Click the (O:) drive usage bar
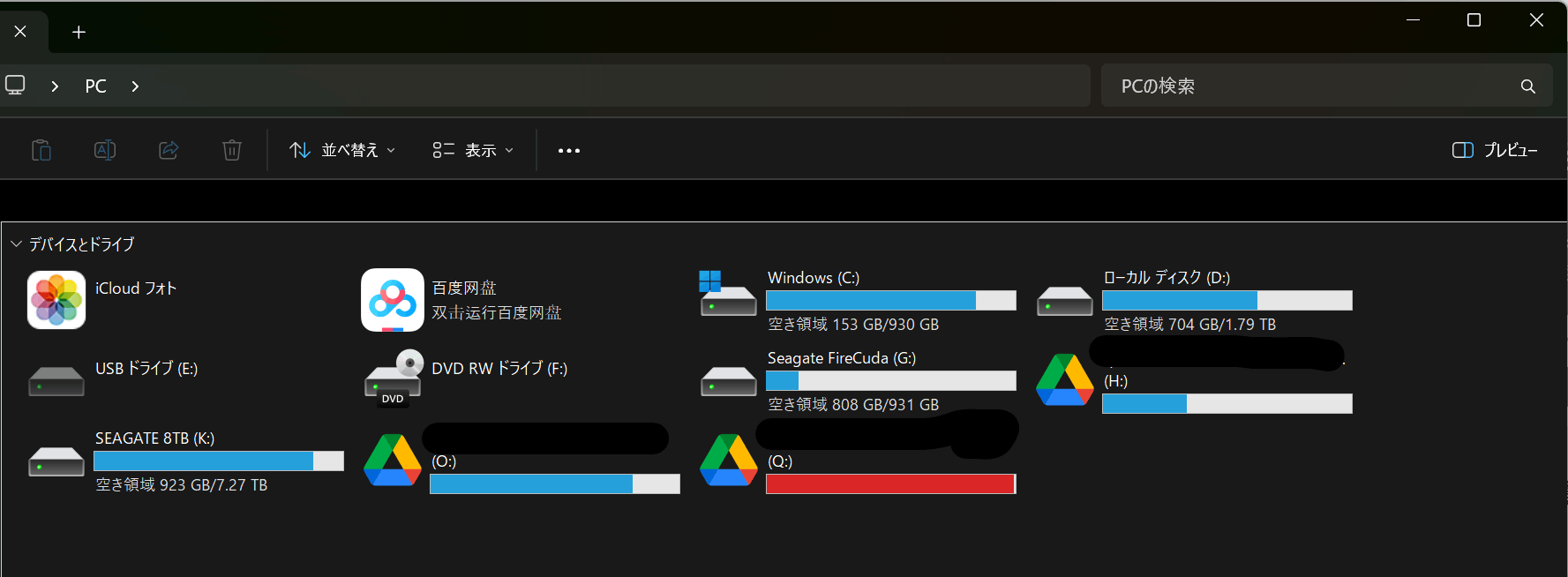The height and width of the screenshot is (577, 1568). point(555,483)
